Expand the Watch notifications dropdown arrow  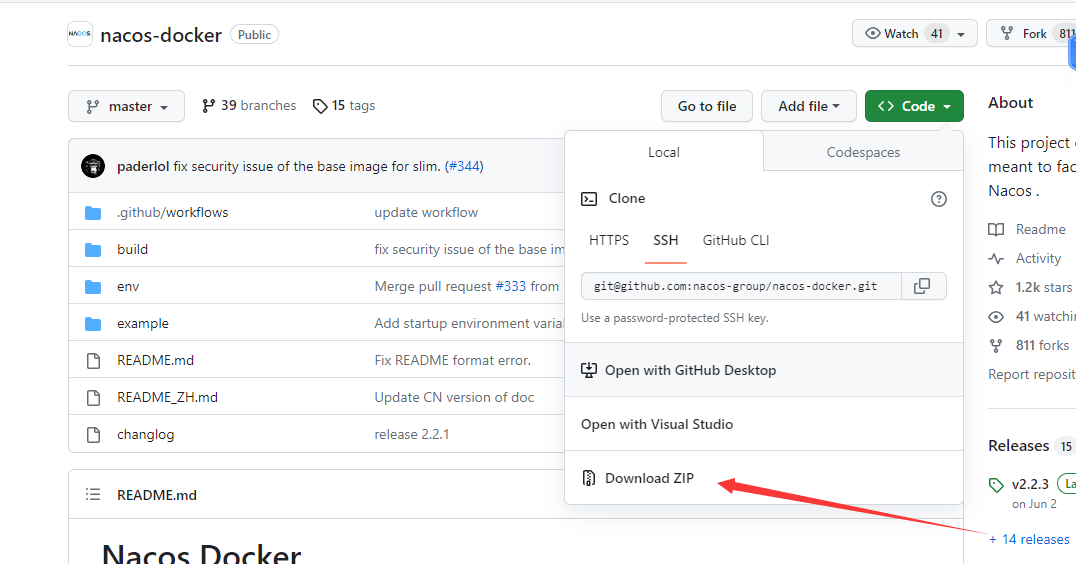961,34
